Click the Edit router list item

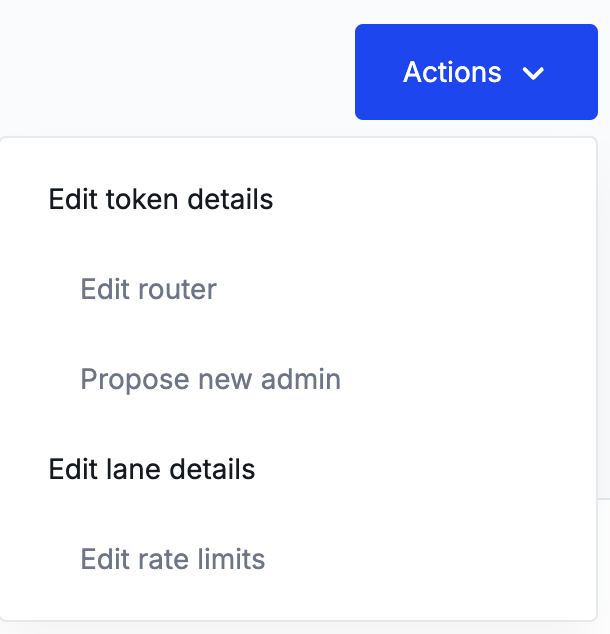149,290
